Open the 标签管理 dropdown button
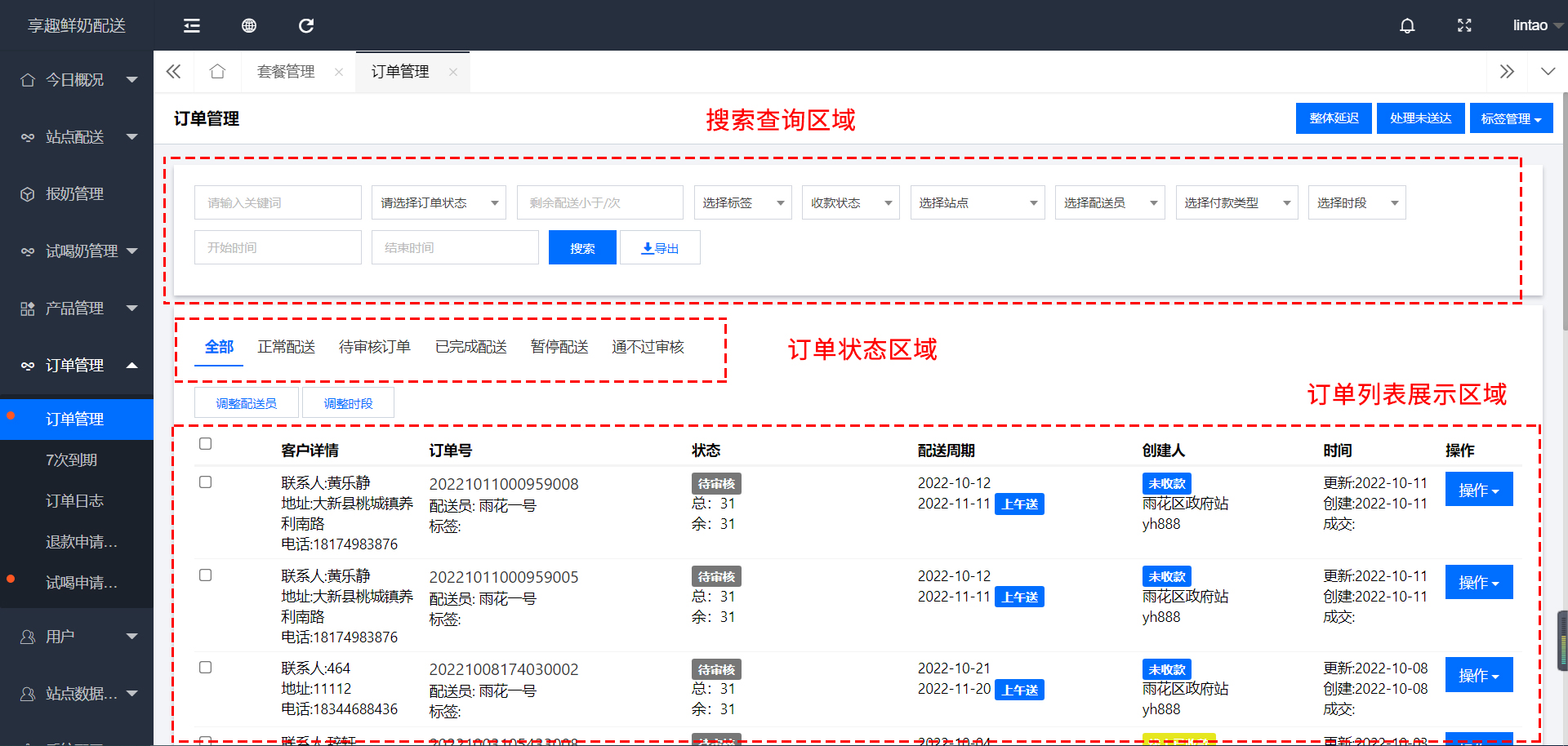Screen dimensions: 1568x746 tap(1511, 119)
